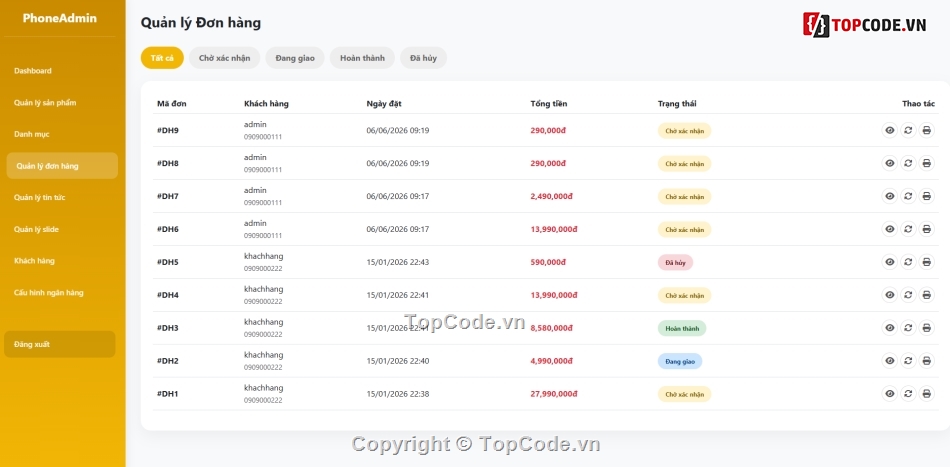
Task: Print invoice for order #DH8
Action: coord(926,163)
